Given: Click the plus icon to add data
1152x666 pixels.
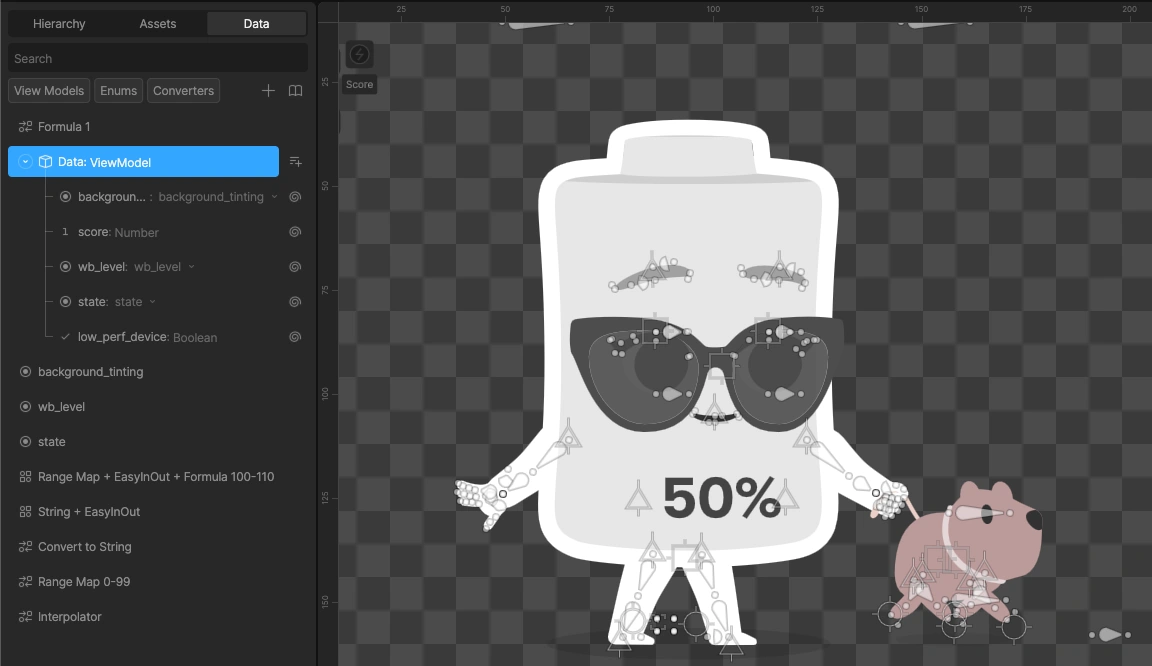Looking at the screenshot, I should [x=268, y=91].
